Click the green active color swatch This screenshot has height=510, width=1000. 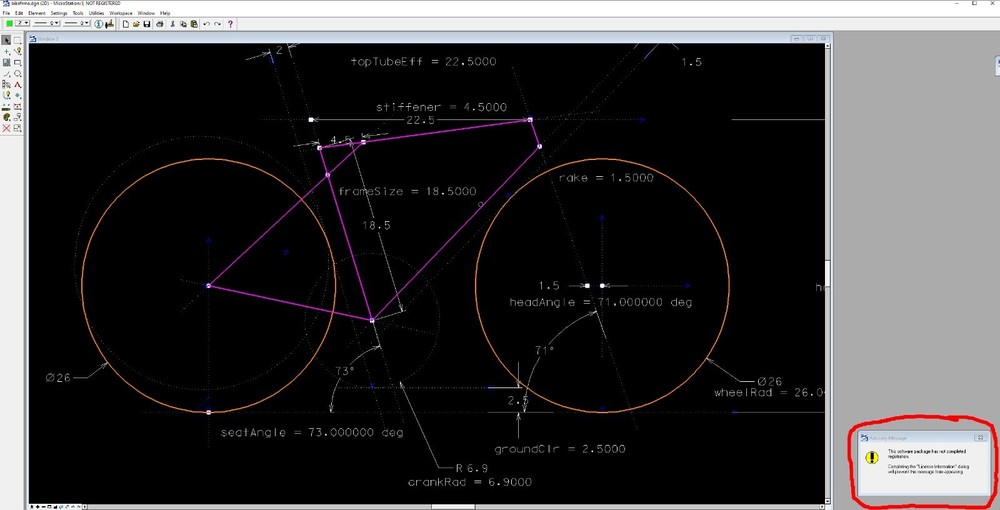pyautogui.click(x=9, y=23)
